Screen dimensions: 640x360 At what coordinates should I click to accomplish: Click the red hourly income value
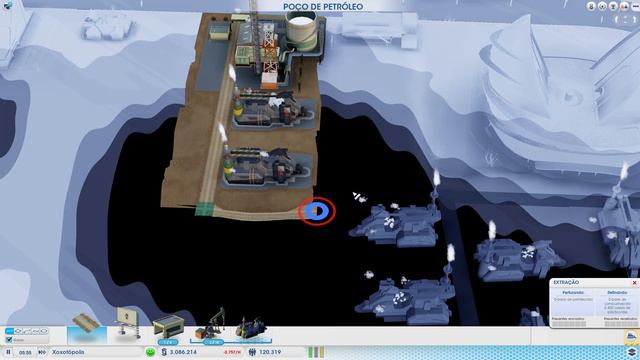[232, 352]
